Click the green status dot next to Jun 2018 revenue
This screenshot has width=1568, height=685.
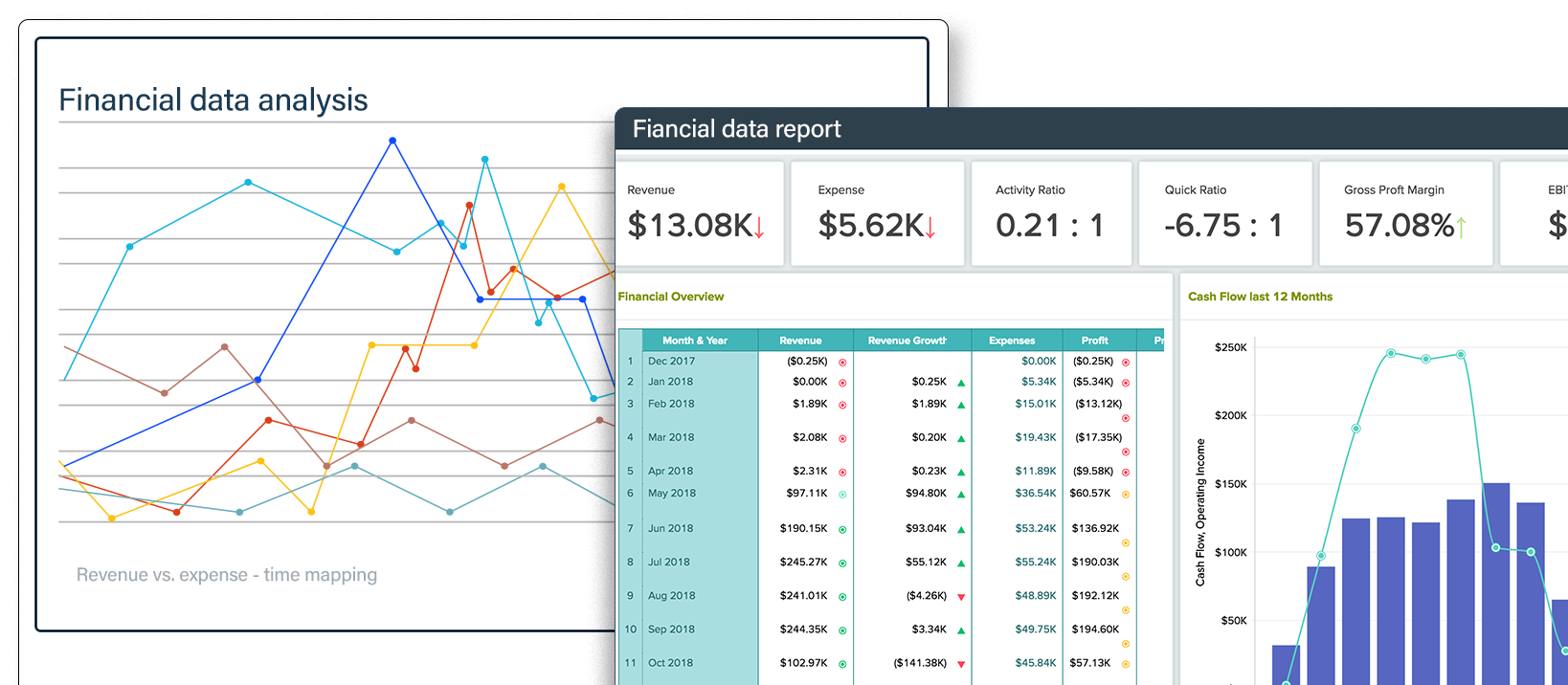(842, 529)
